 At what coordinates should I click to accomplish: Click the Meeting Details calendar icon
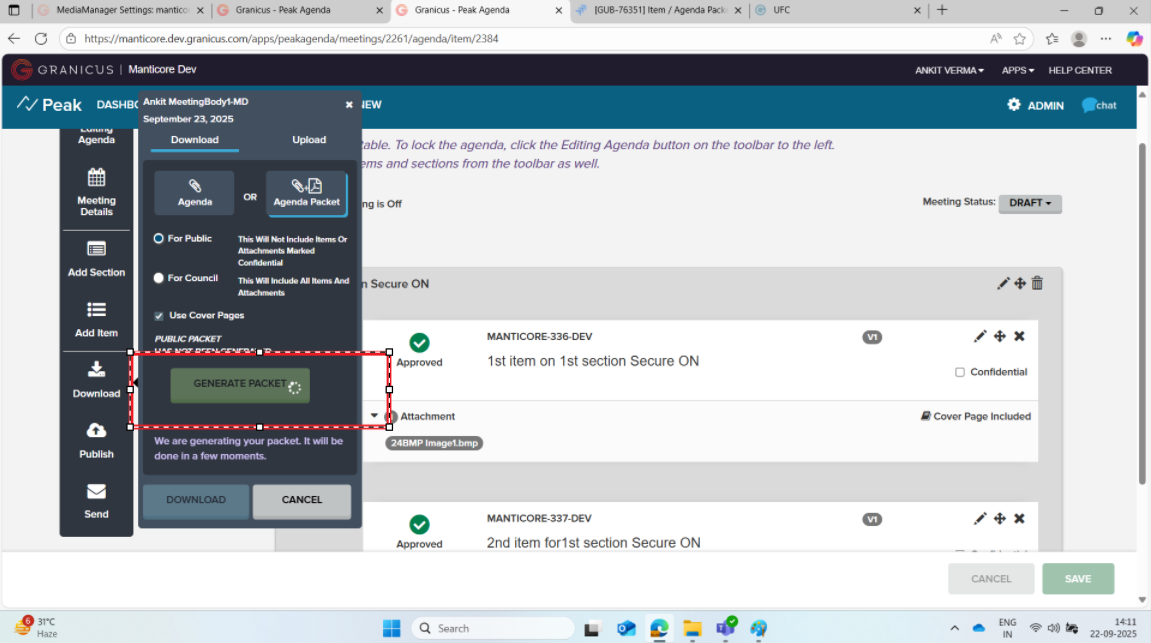click(x=96, y=178)
